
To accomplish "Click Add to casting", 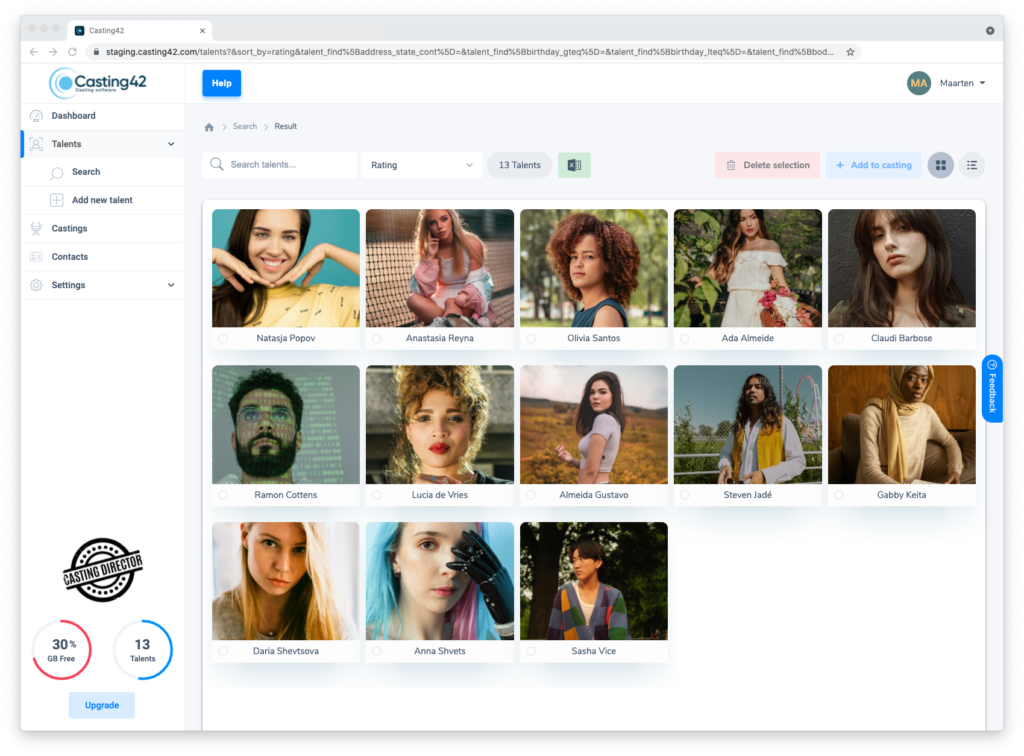I will (874, 165).
